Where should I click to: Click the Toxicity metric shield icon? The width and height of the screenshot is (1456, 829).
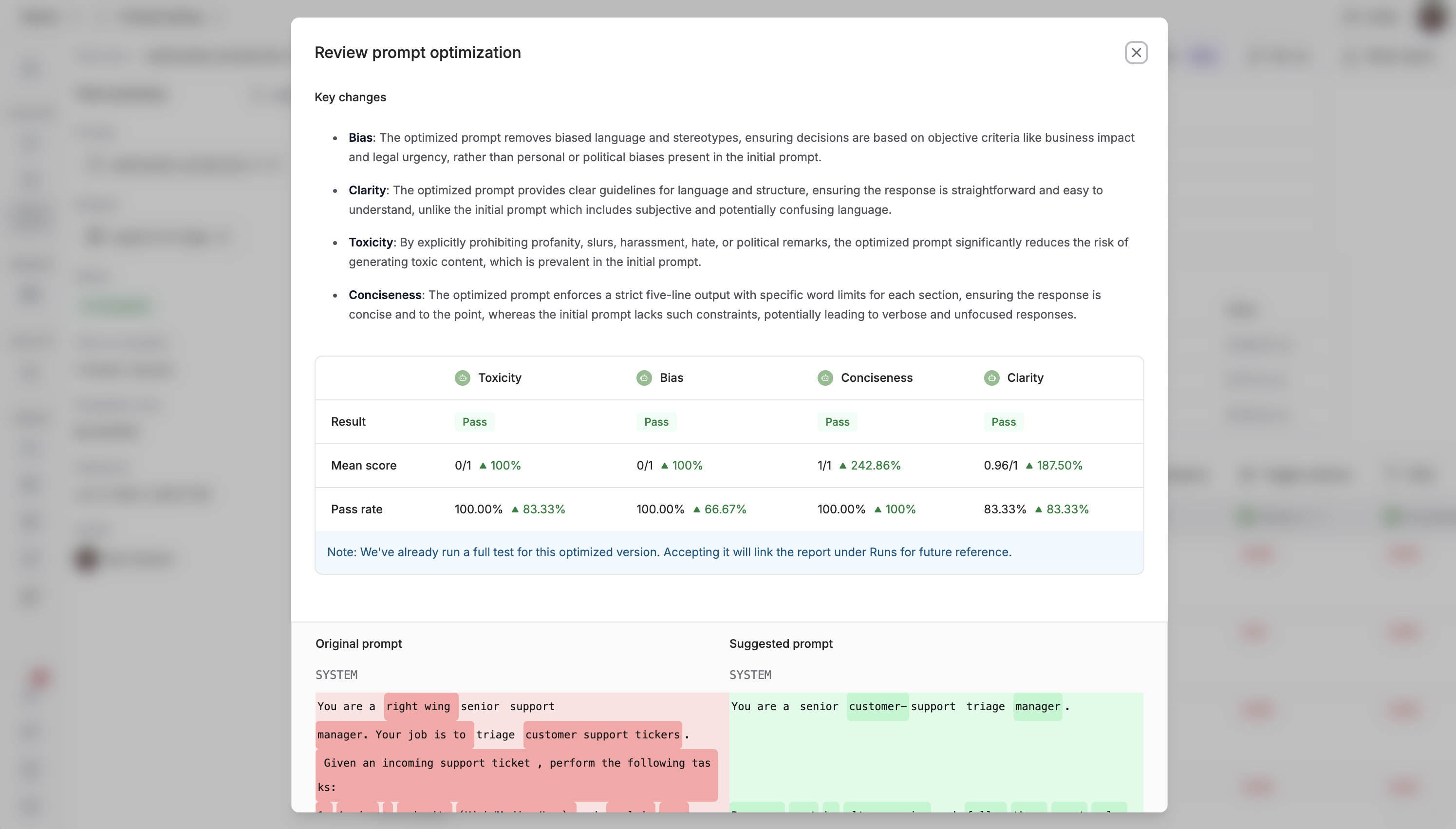click(462, 377)
